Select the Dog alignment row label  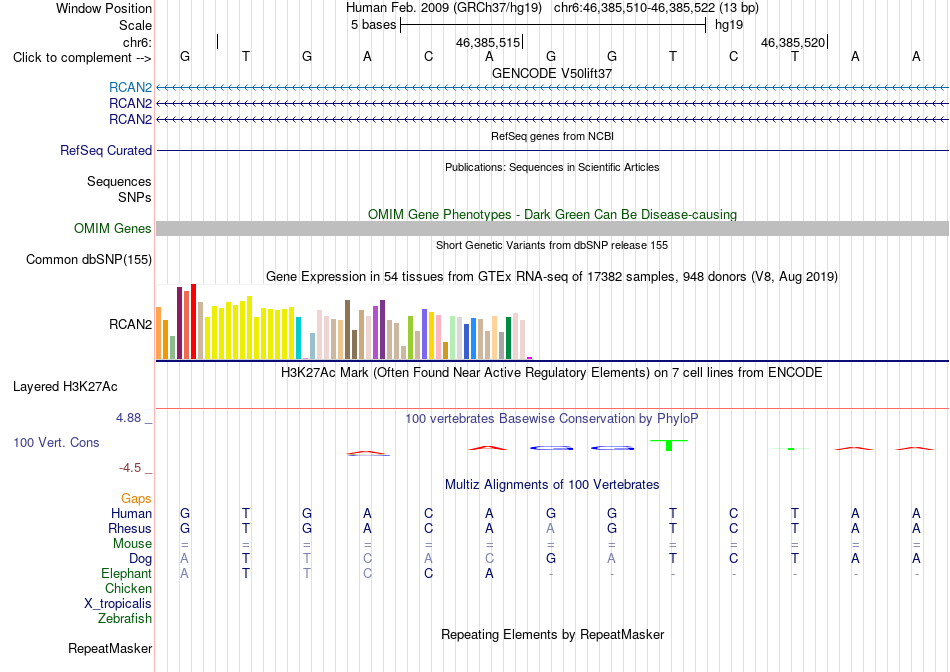[x=141, y=559]
